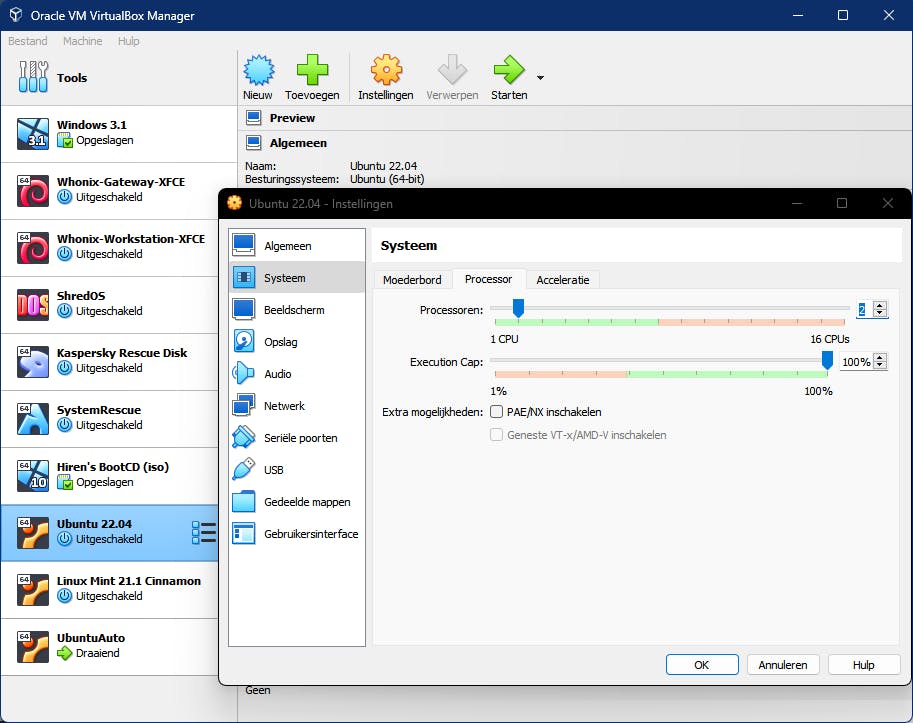
Task: Switch to the Acceleratie tab
Action: click(x=562, y=280)
